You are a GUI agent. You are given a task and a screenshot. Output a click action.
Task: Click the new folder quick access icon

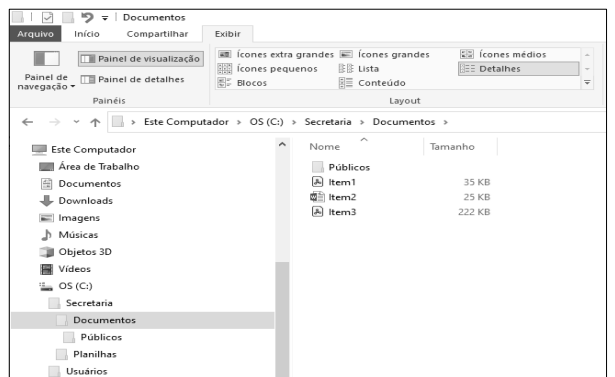click(68, 17)
